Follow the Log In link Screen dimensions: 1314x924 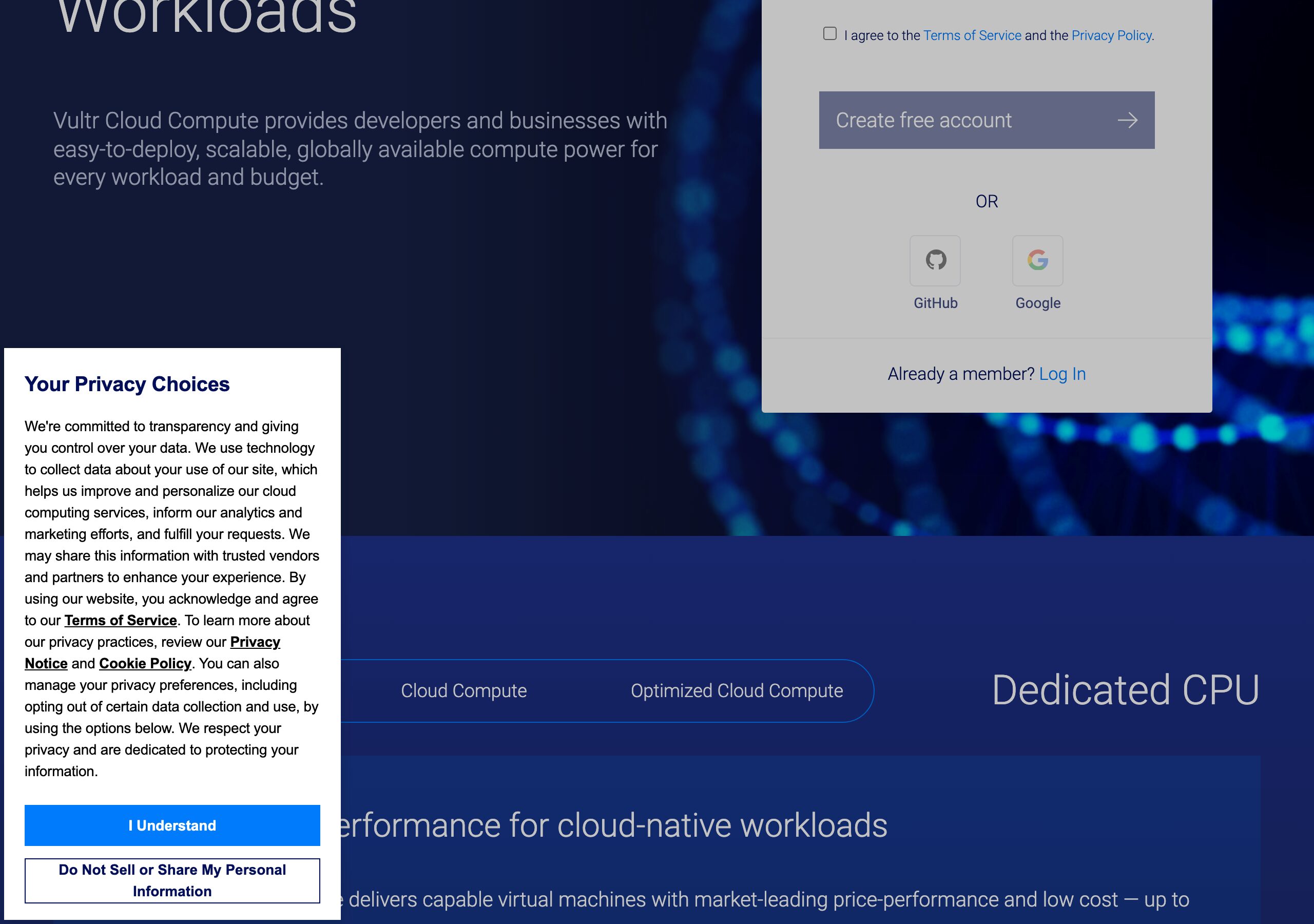coord(1062,374)
